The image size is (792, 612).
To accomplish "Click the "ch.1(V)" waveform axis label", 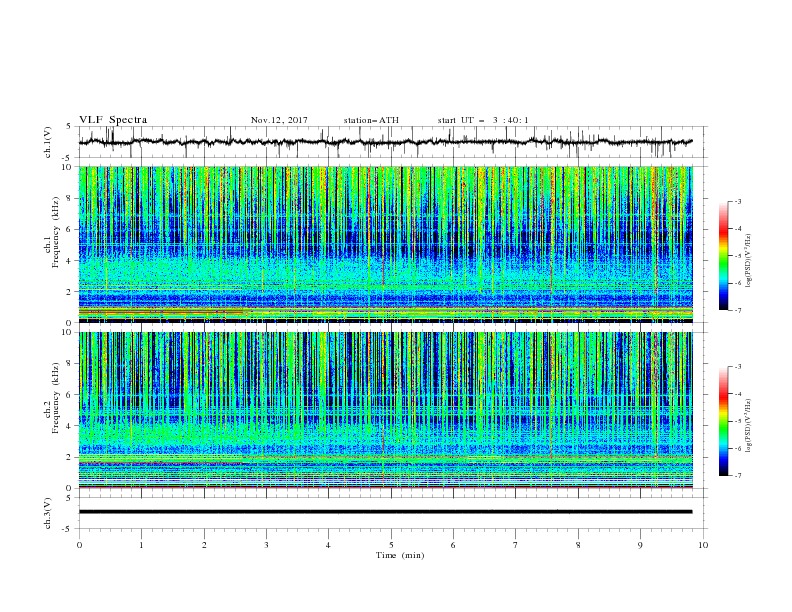I will point(48,142).
